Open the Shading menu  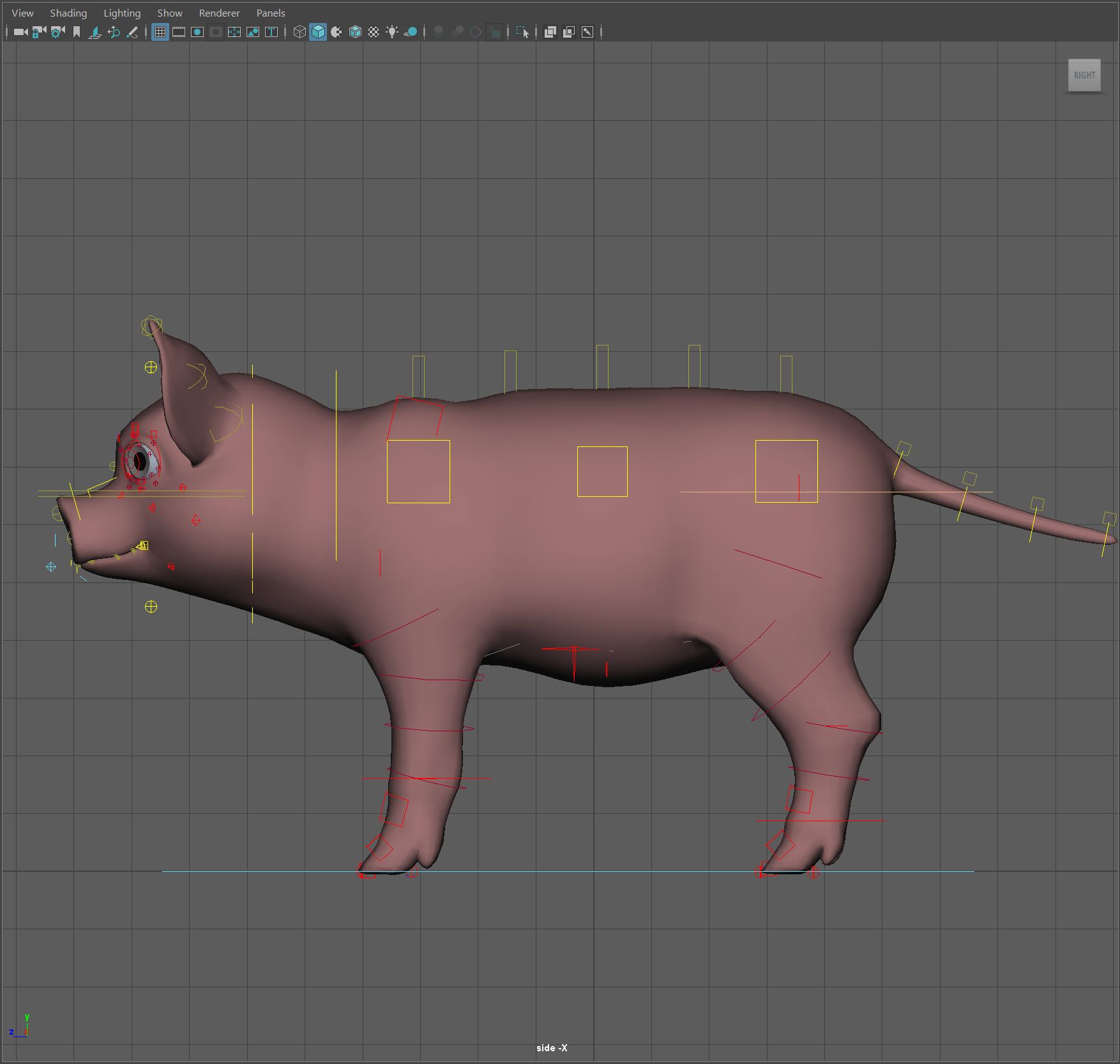68,13
